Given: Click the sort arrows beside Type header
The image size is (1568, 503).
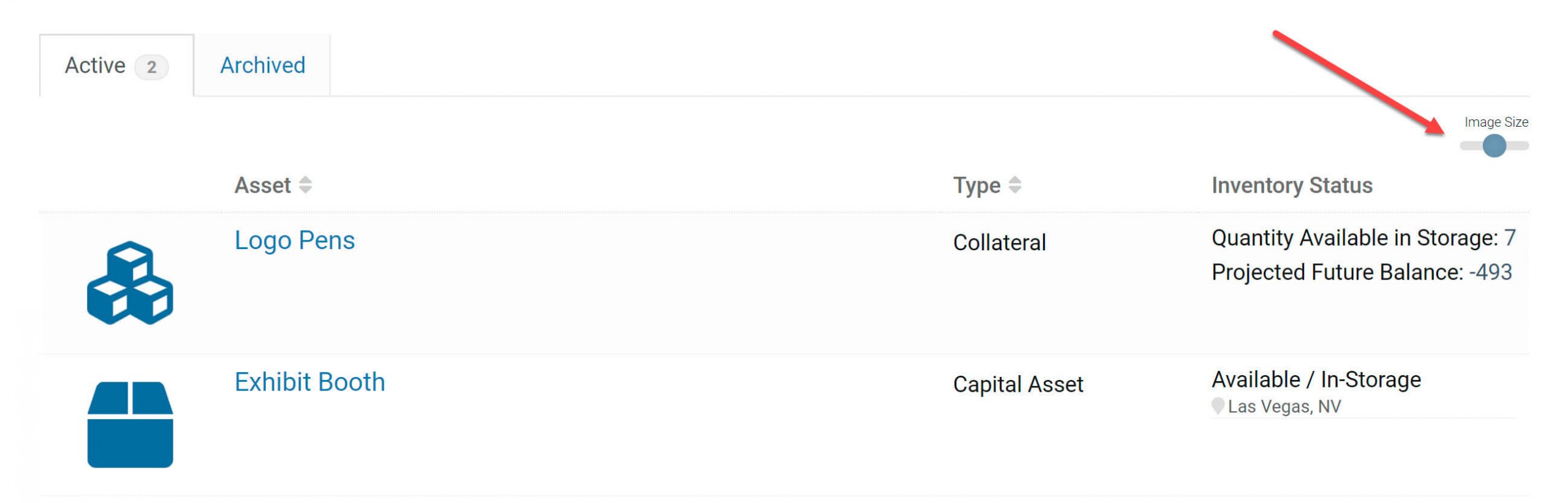Looking at the screenshot, I should click(1014, 185).
